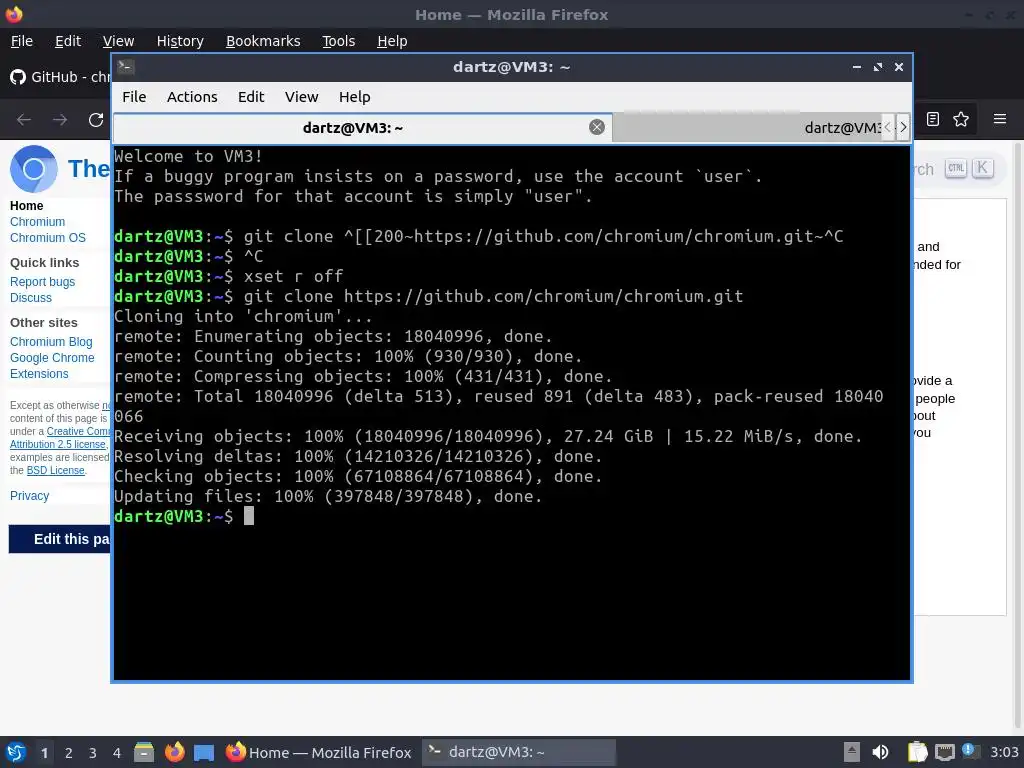Open the clipboard manager tray icon

click(918, 752)
